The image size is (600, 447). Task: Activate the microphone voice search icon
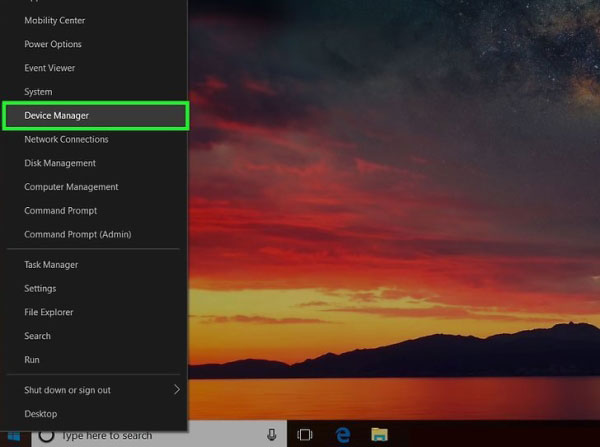(x=272, y=435)
